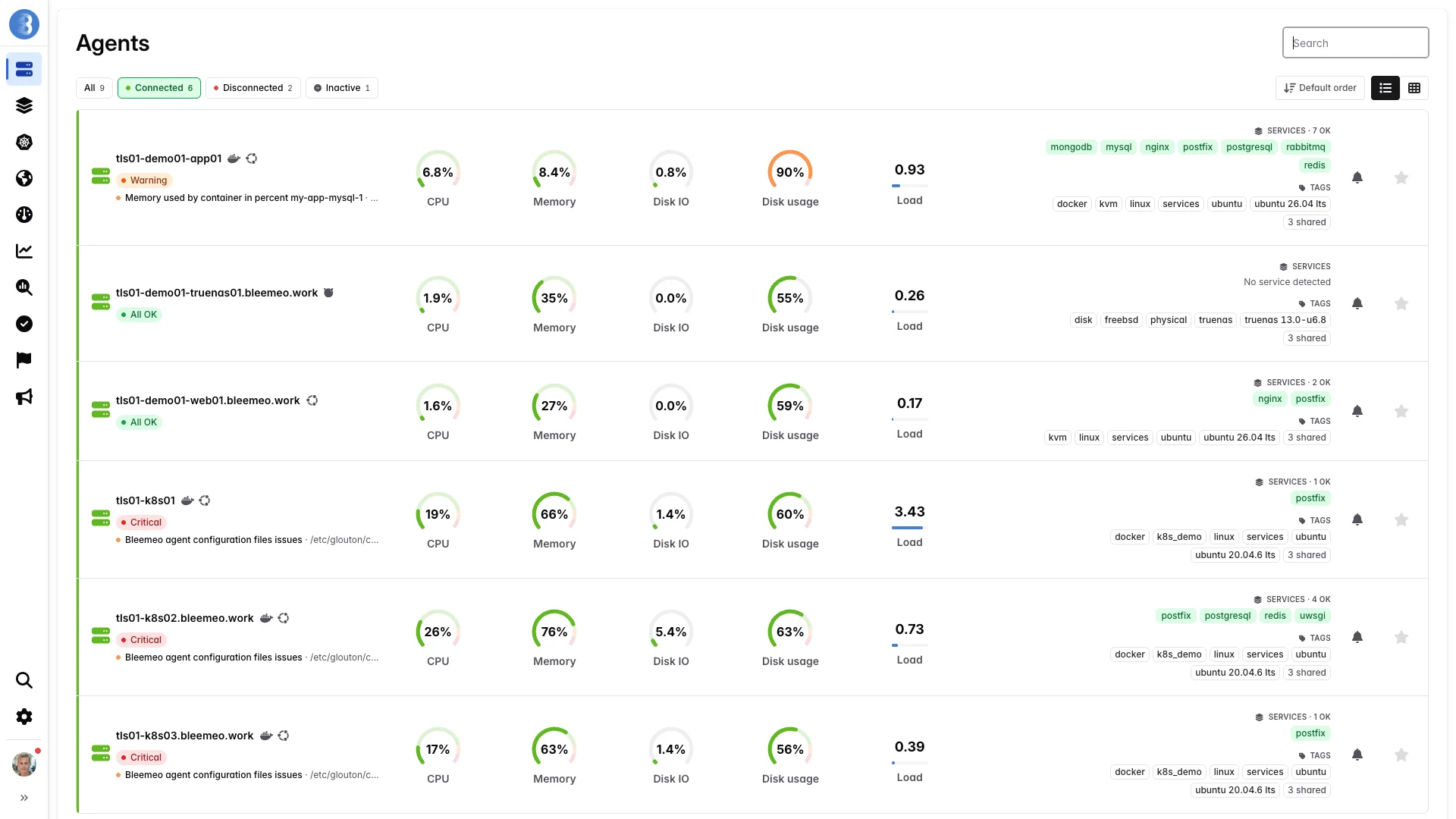Switch to list view layout
The width and height of the screenshot is (1456, 819).
pos(1385,88)
